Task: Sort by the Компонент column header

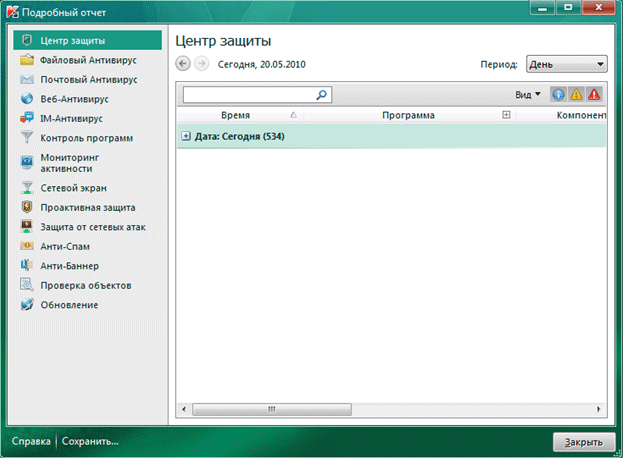Action: tap(561, 115)
